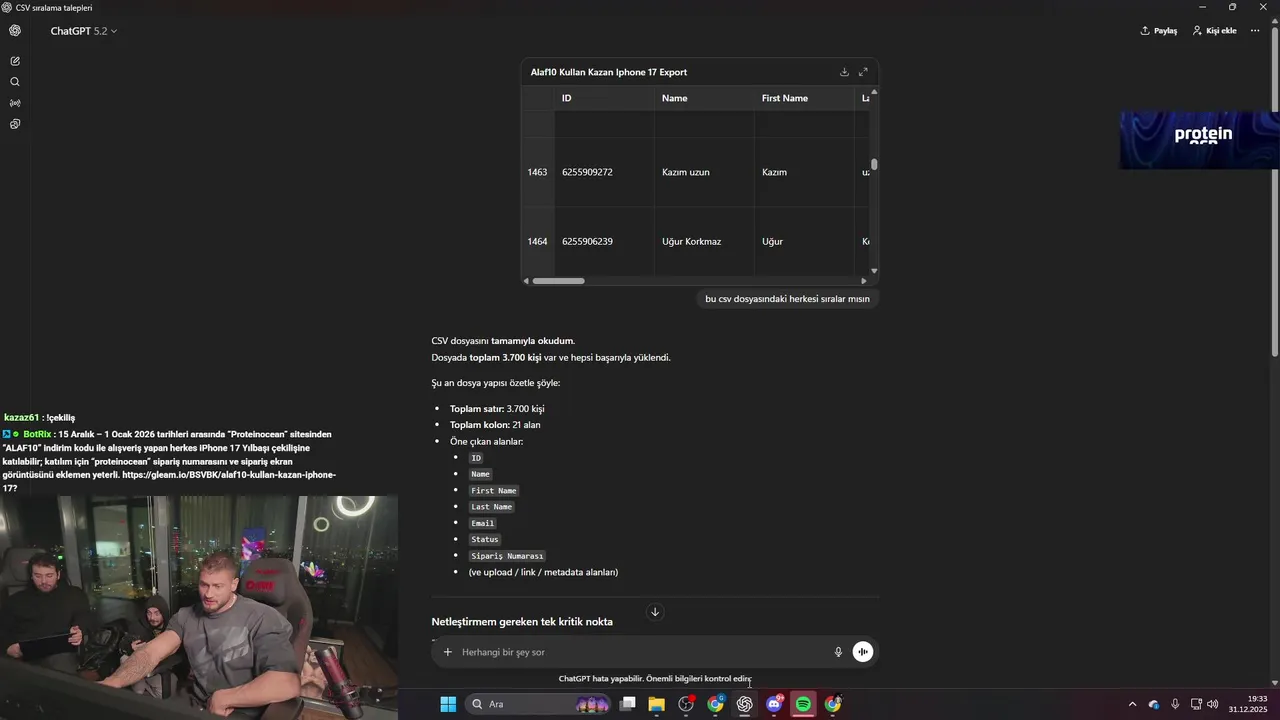Click the OneDrive cloud tray icon

pos(1154,704)
